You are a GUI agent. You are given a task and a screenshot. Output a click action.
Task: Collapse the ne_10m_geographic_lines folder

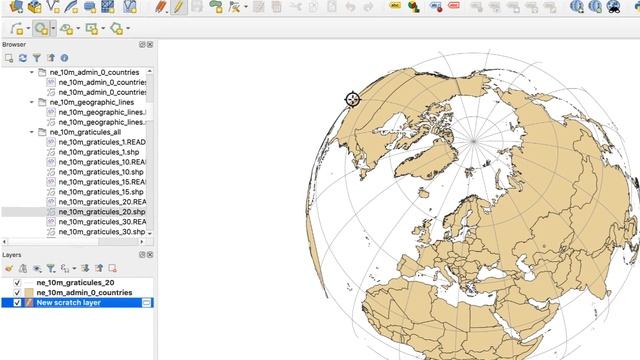point(32,102)
